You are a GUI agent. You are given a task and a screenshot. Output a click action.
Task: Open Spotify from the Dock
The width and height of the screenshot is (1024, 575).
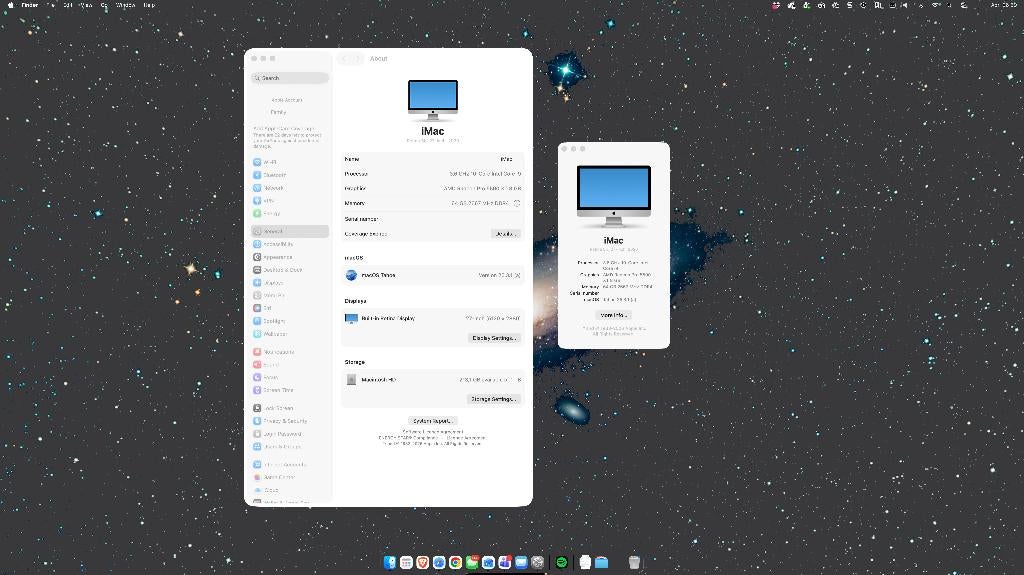[x=561, y=563]
